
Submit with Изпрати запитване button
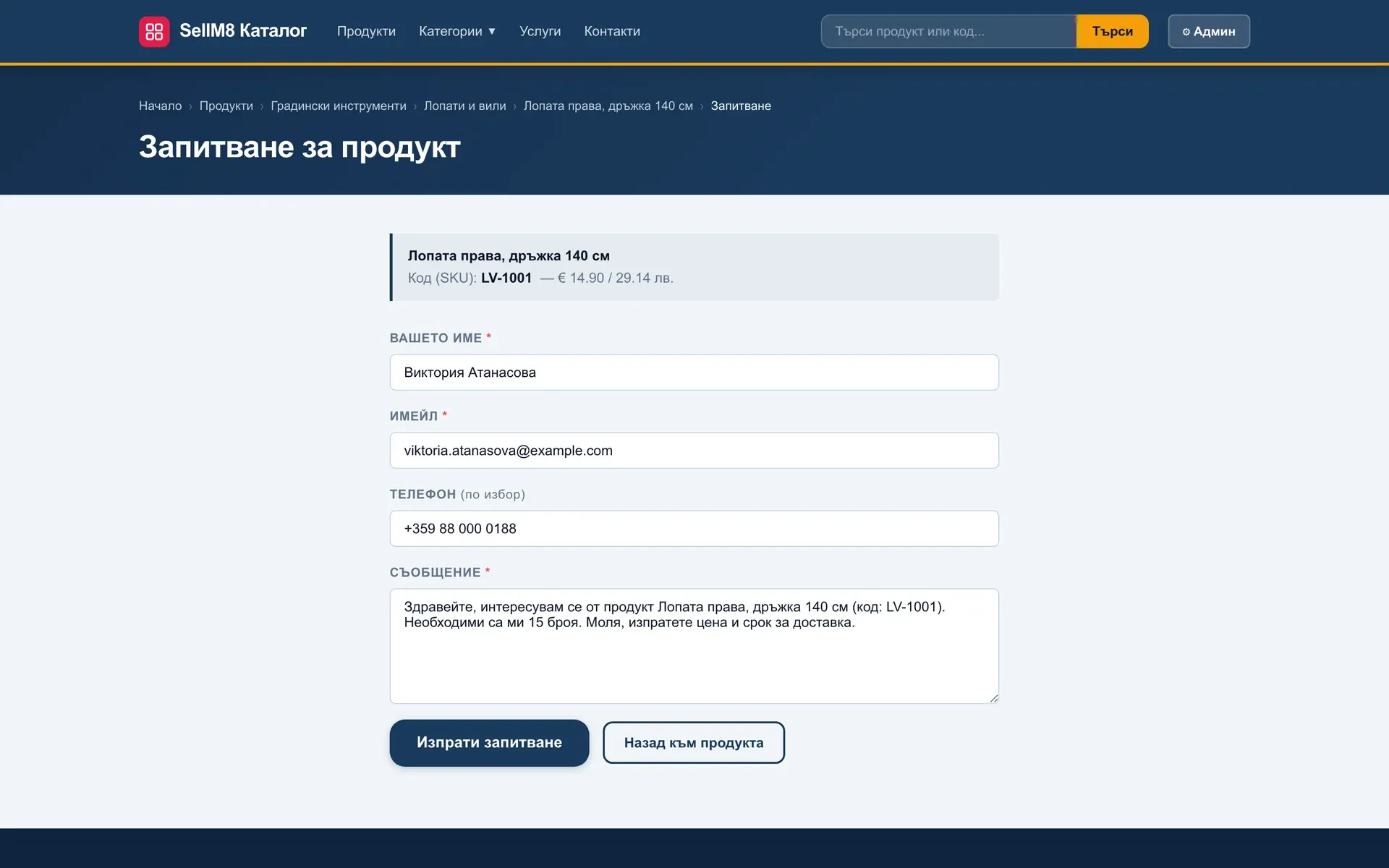click(x=489, y=743)
